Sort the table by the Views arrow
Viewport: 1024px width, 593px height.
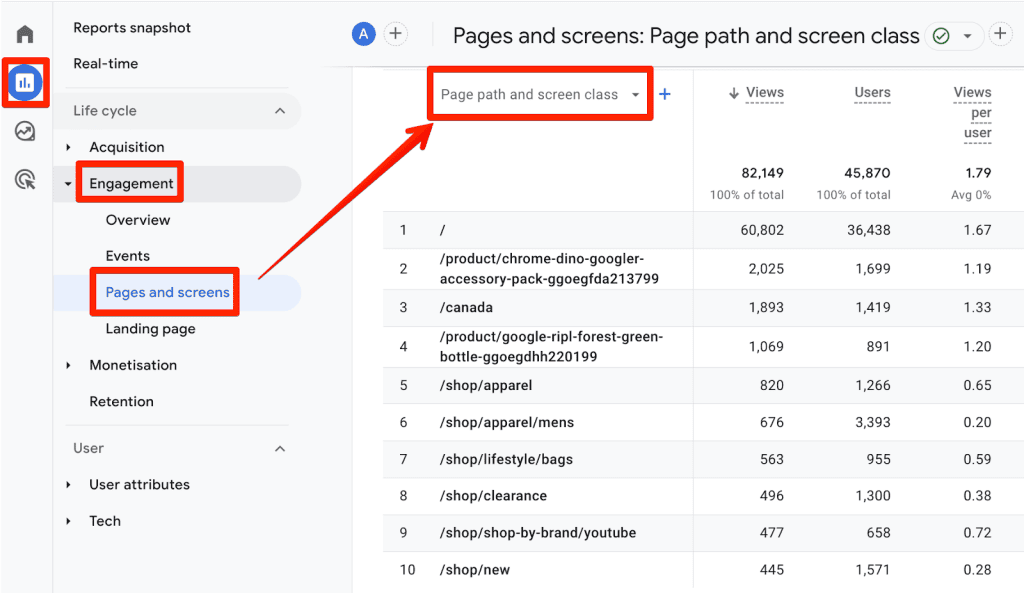(736, 92)
